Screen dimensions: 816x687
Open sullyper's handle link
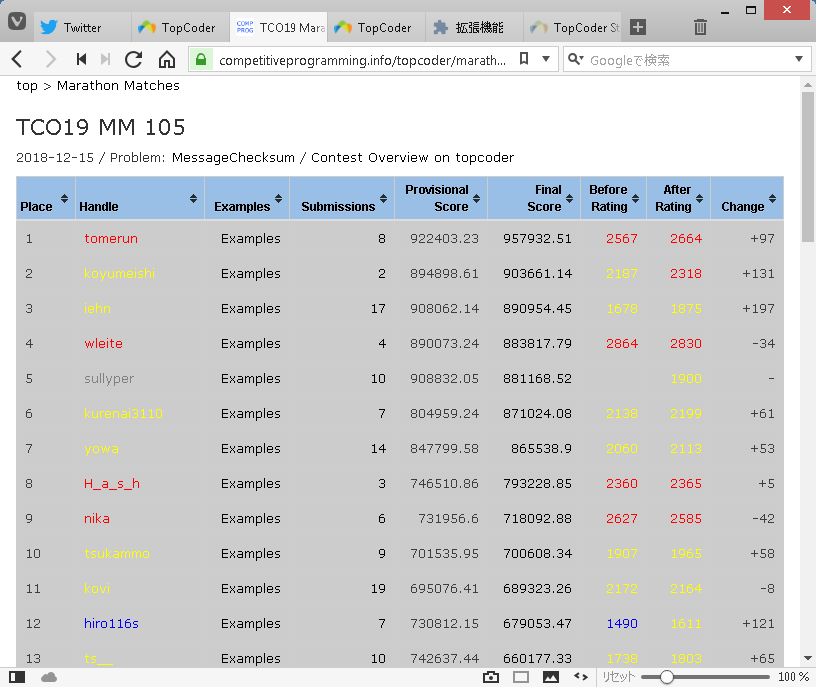coord(109,378)
